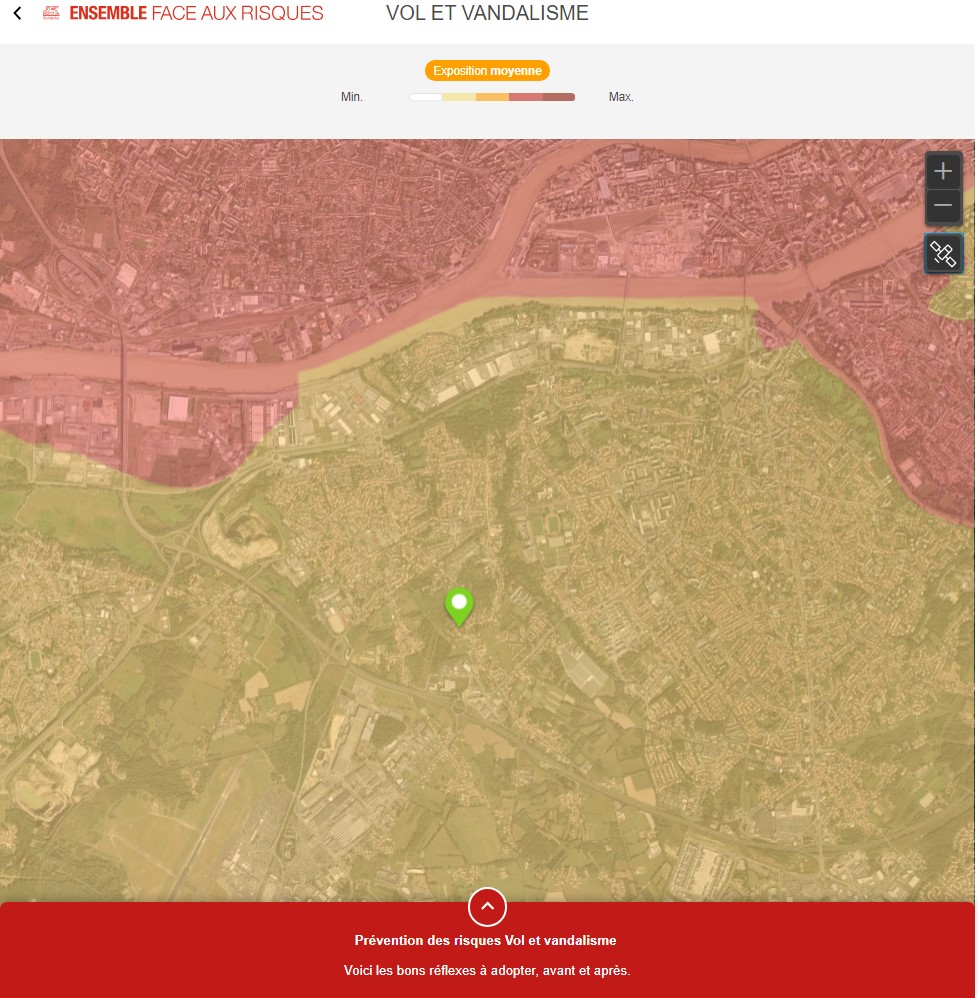
Task: Select the salmon red legend segment
Action: coord(525,97)
